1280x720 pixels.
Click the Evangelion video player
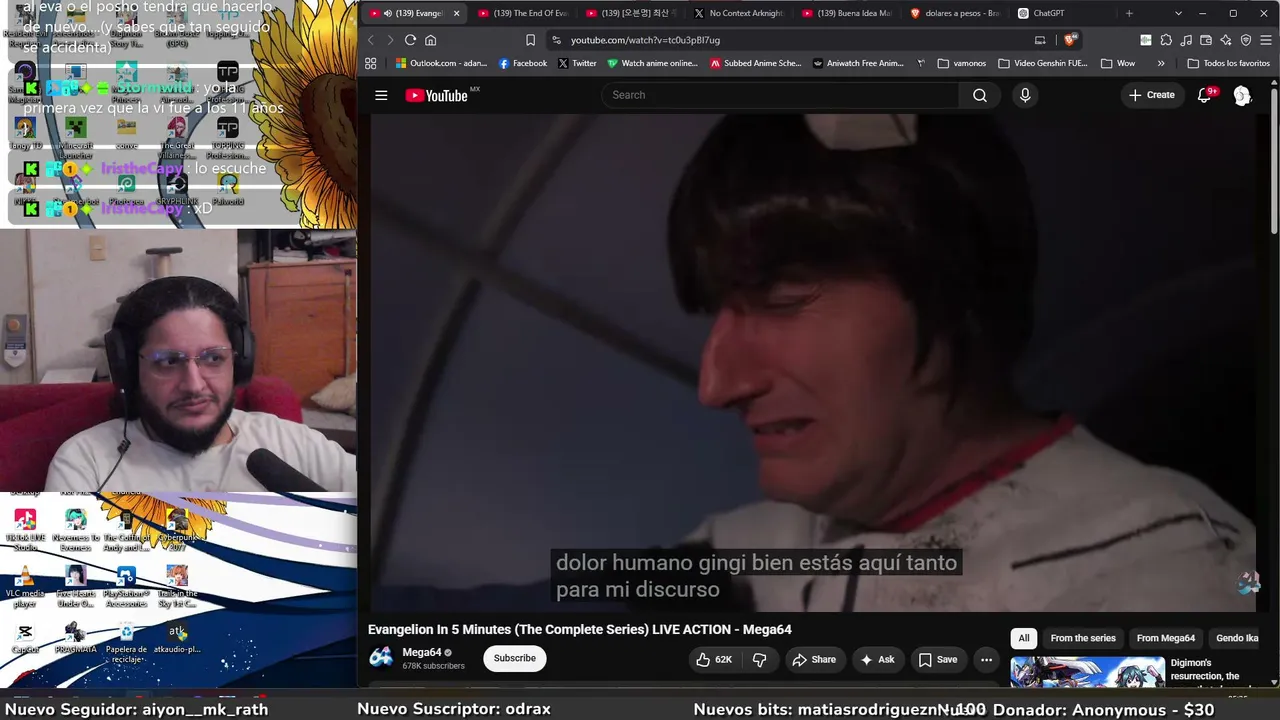tap(813, 362)
